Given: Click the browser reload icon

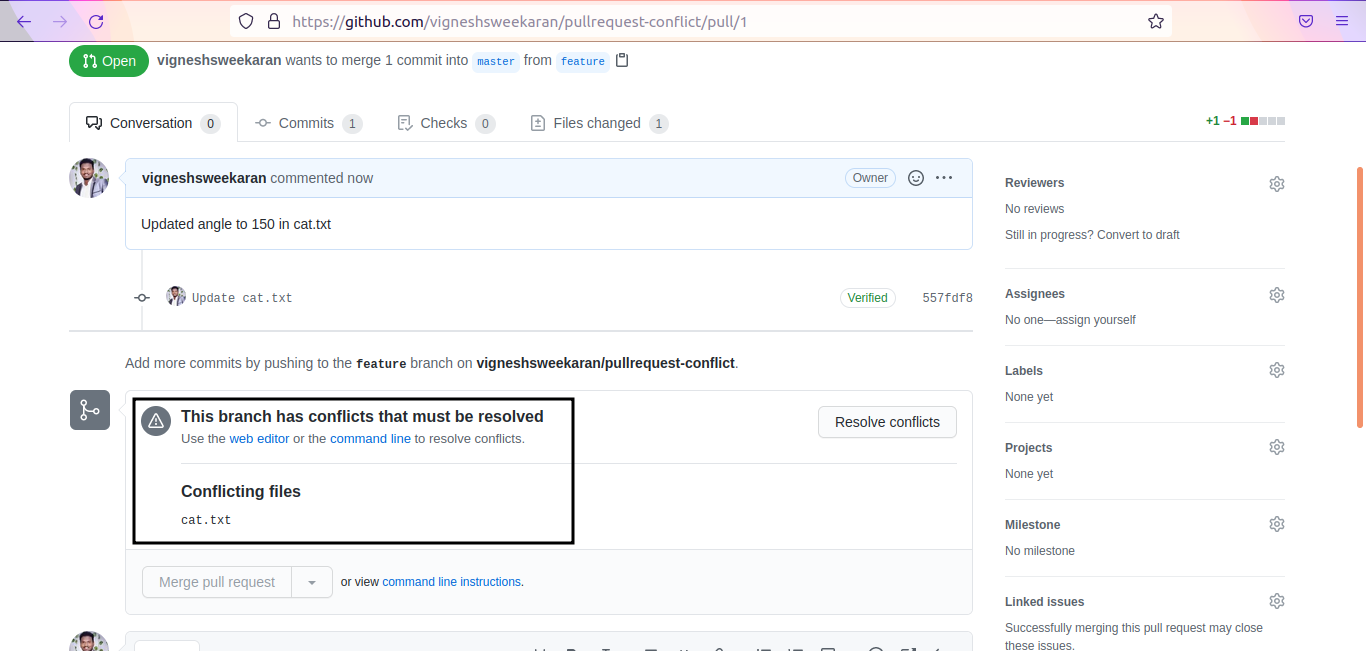Looking at the screenshot, I should click(x=96, y=21).
